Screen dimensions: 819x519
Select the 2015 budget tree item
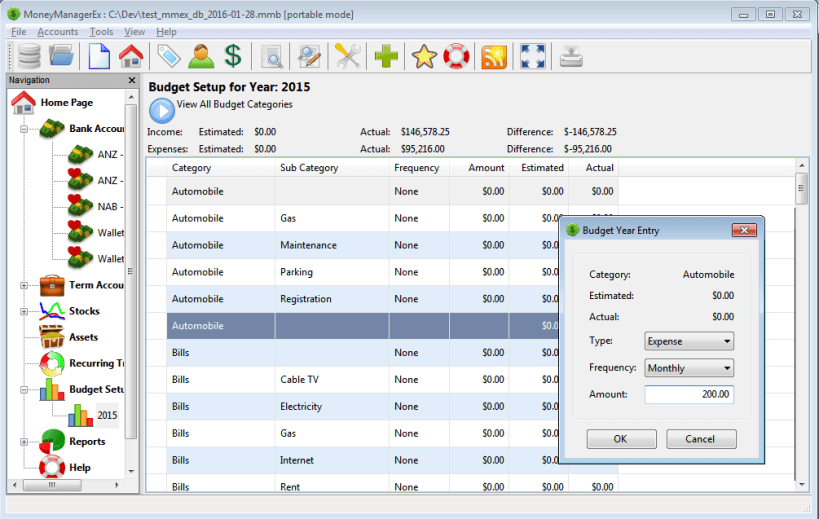click(x=106, y=415)
